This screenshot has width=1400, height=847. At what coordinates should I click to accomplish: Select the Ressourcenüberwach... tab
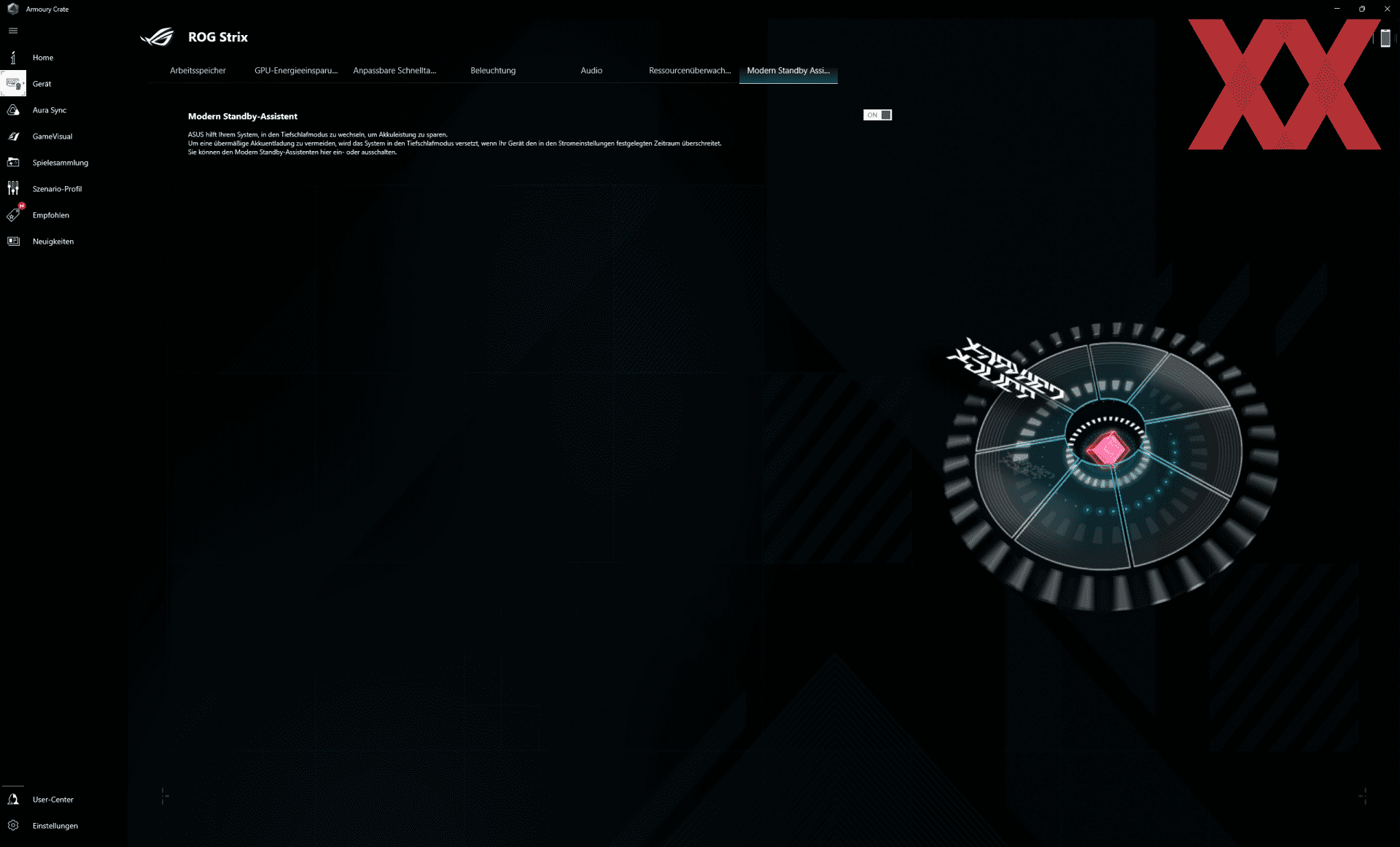tap(690, 71)
